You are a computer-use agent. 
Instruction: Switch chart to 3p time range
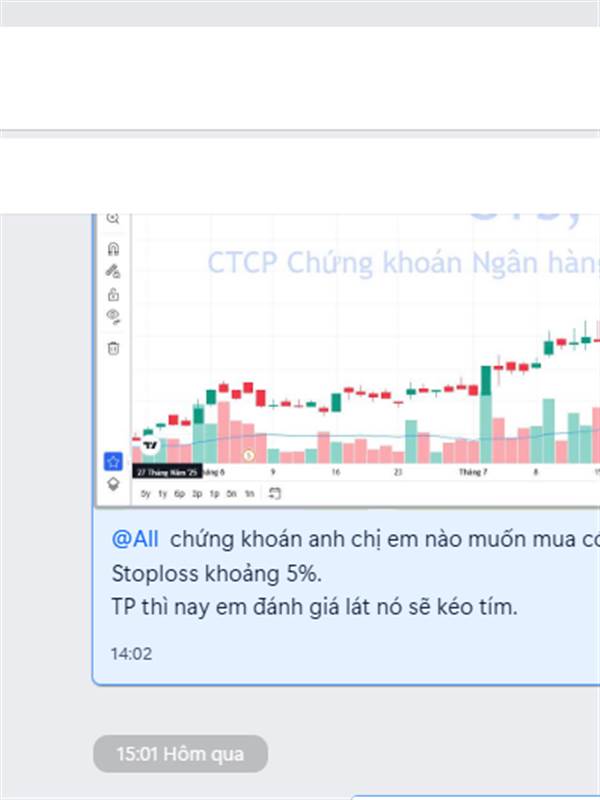(x=197, y=494)
